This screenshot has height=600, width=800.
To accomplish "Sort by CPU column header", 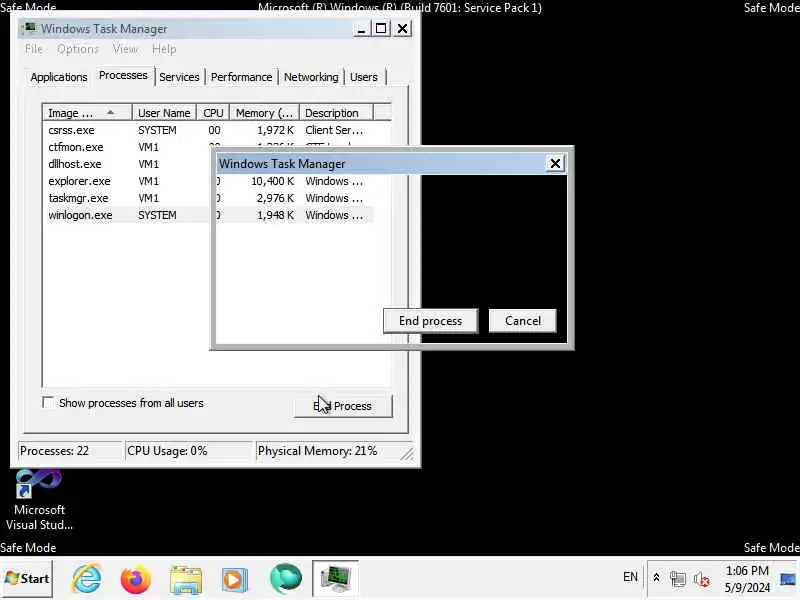I will tap(213, 113).
